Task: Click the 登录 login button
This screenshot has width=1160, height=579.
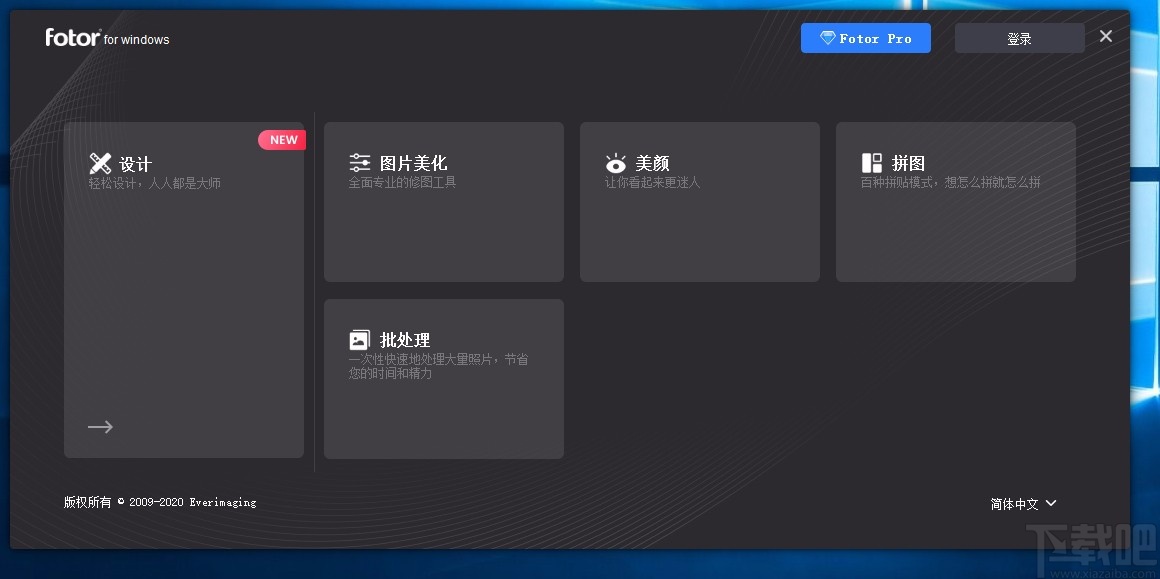Action: tap(1019, 37)
